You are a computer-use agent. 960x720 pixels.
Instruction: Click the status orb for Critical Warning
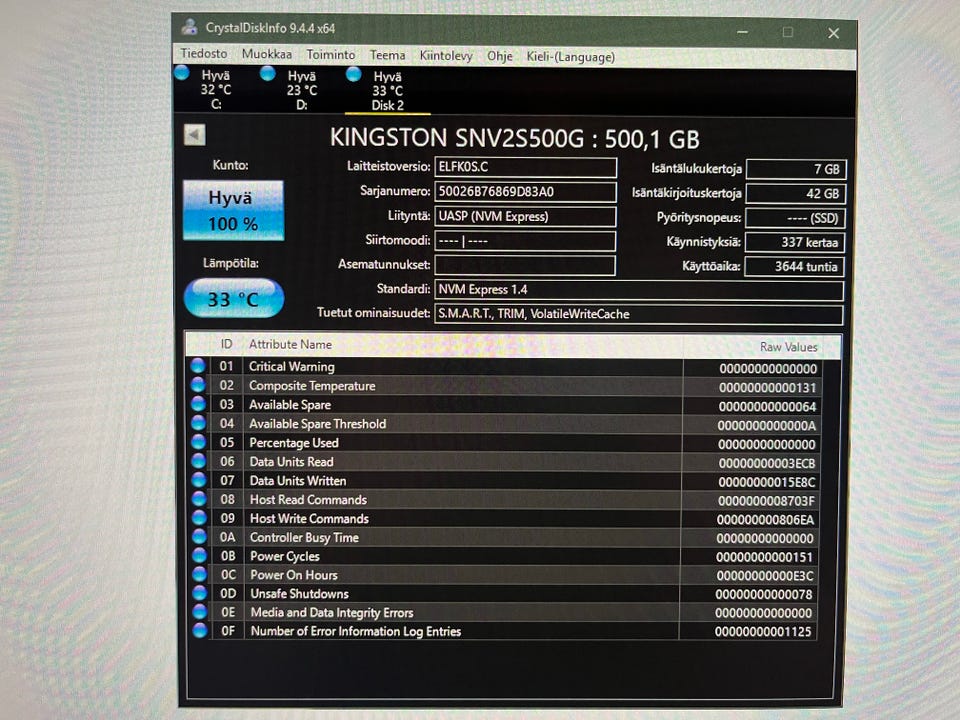coord(198,366)
